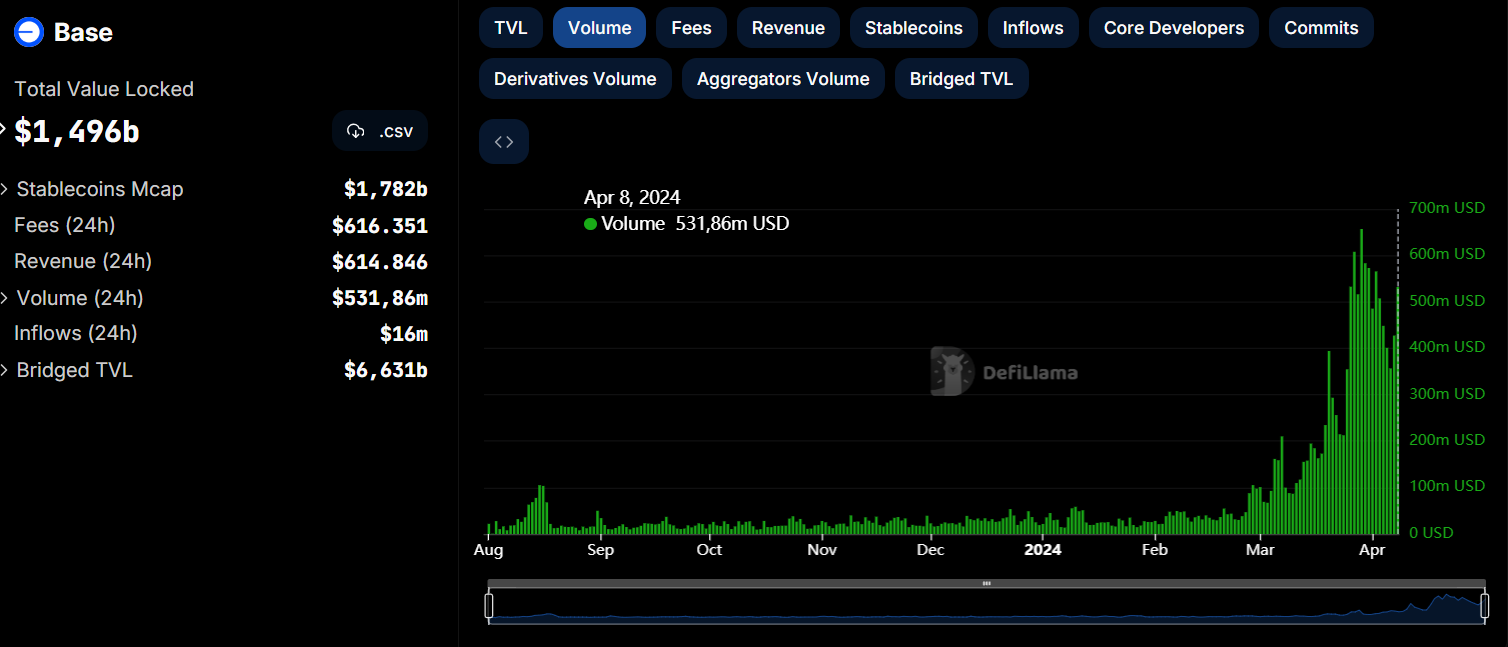This screenshot has width=1508, height=647.
Task: Click the Feb label on the x-axis
Action: [x=1155, y=550]
